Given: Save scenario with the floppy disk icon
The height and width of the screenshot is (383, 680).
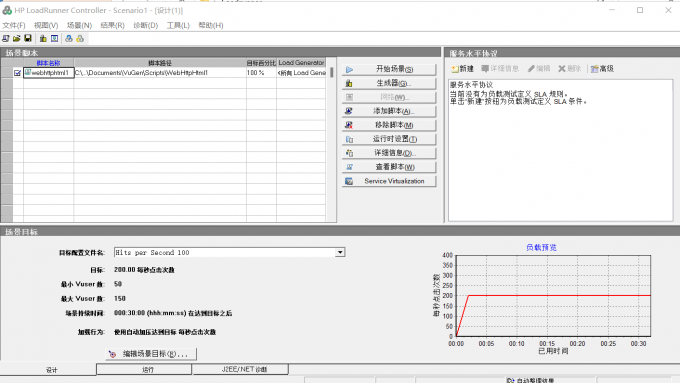Looking at the screenshot, I should (x=28, y=39).
